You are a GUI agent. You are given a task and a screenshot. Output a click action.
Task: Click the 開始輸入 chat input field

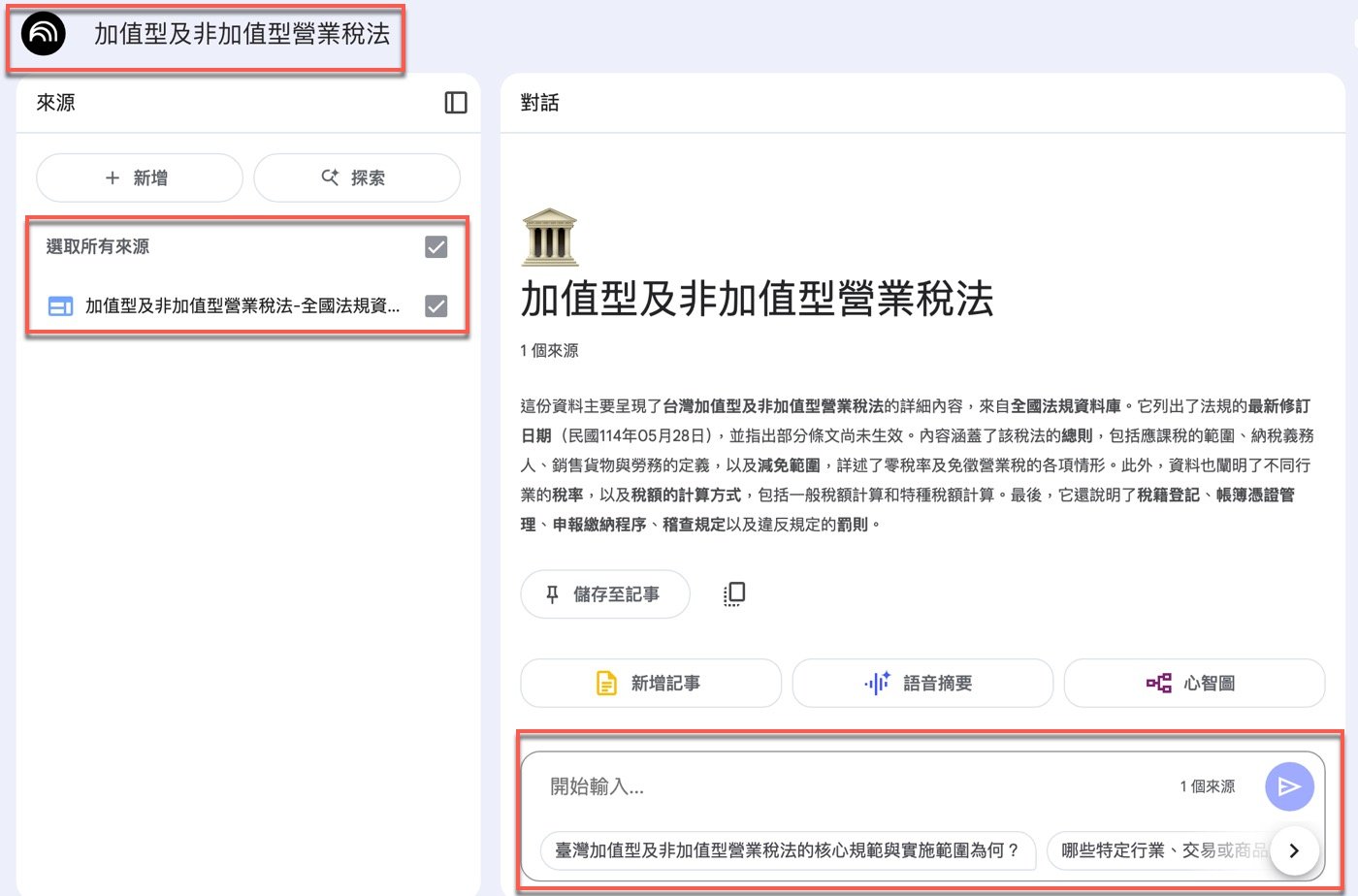point(854,786)
